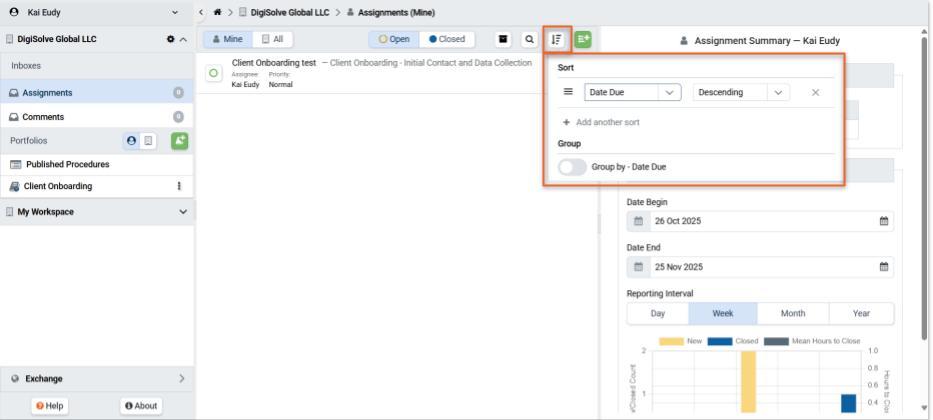The width and height of the screenshot is (933, 420).
Task: Click the sort options icon
Action: (557, 39)
